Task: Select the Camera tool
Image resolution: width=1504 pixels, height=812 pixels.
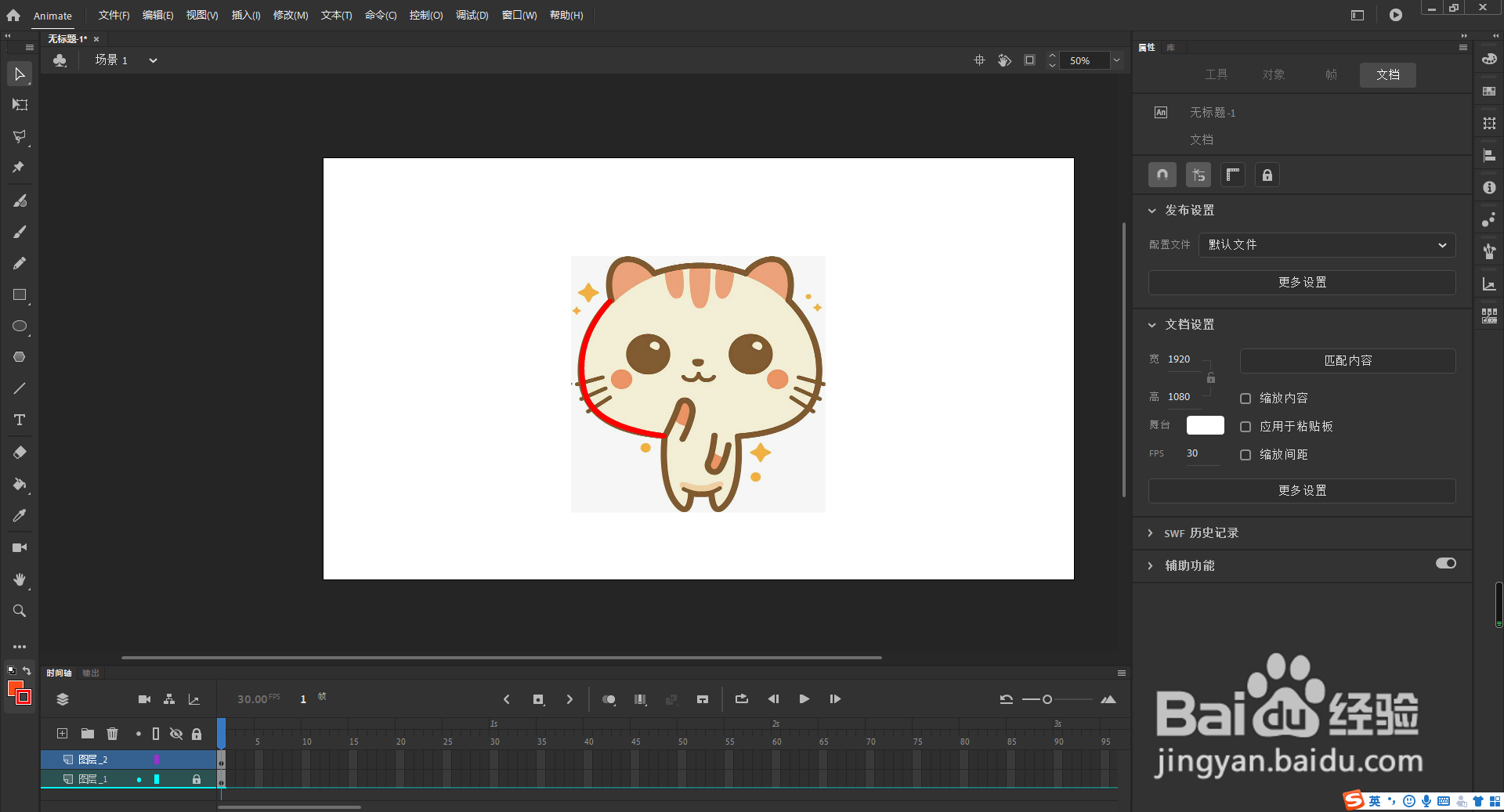Action: tap(20, 547)
